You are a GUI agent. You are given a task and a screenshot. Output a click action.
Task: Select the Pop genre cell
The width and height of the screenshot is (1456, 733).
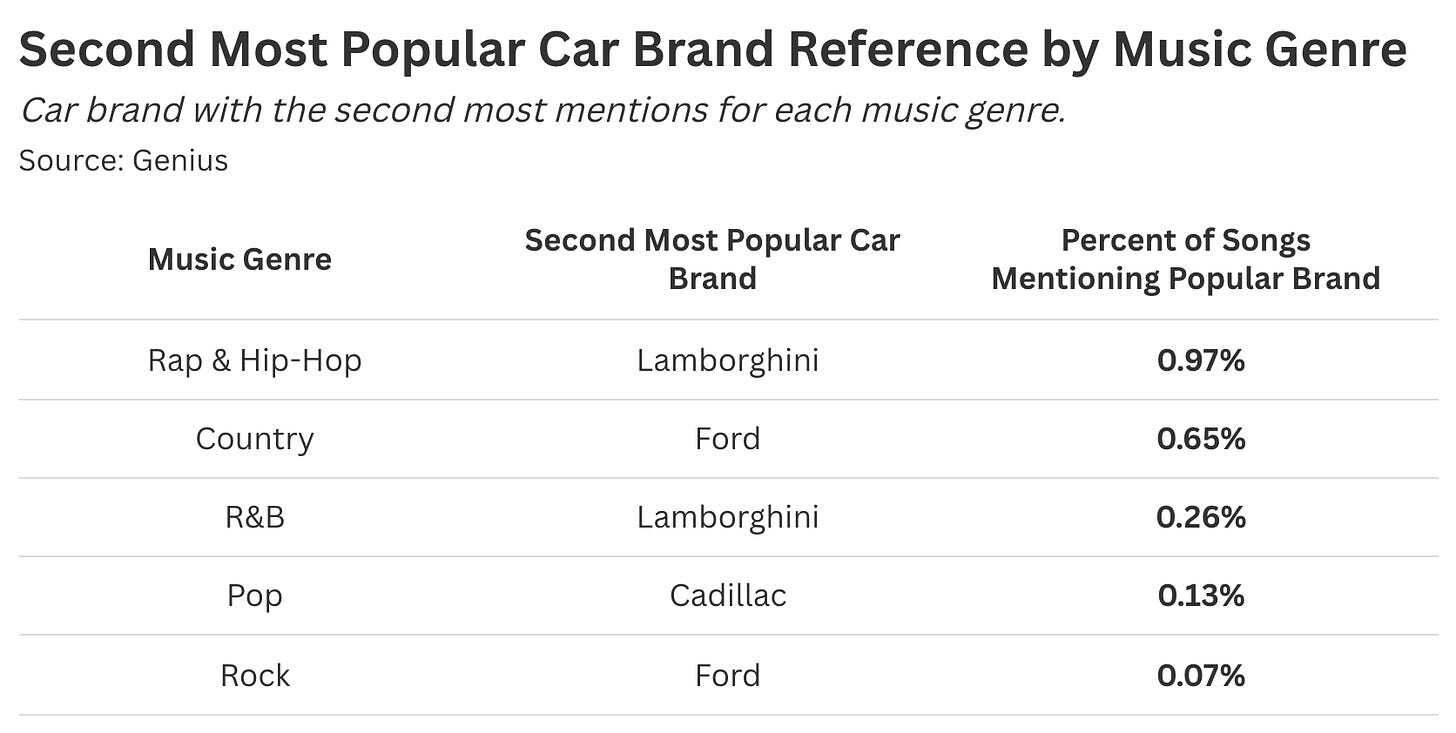(255, 596)
